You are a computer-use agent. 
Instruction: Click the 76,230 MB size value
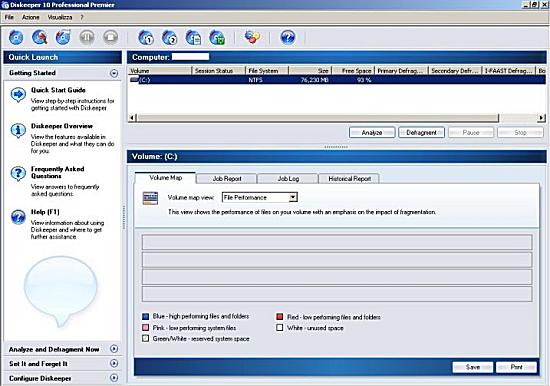click(315, 80)
